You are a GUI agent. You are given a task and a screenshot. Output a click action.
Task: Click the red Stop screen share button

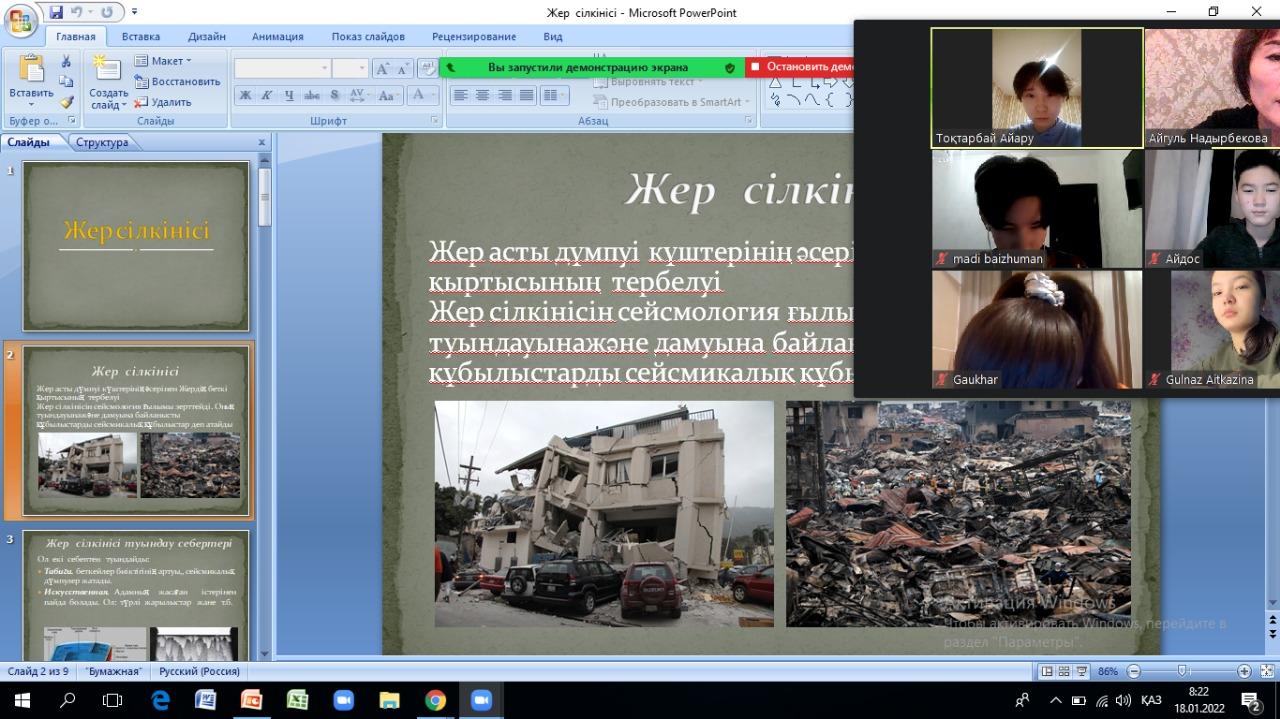pos(802,67)
